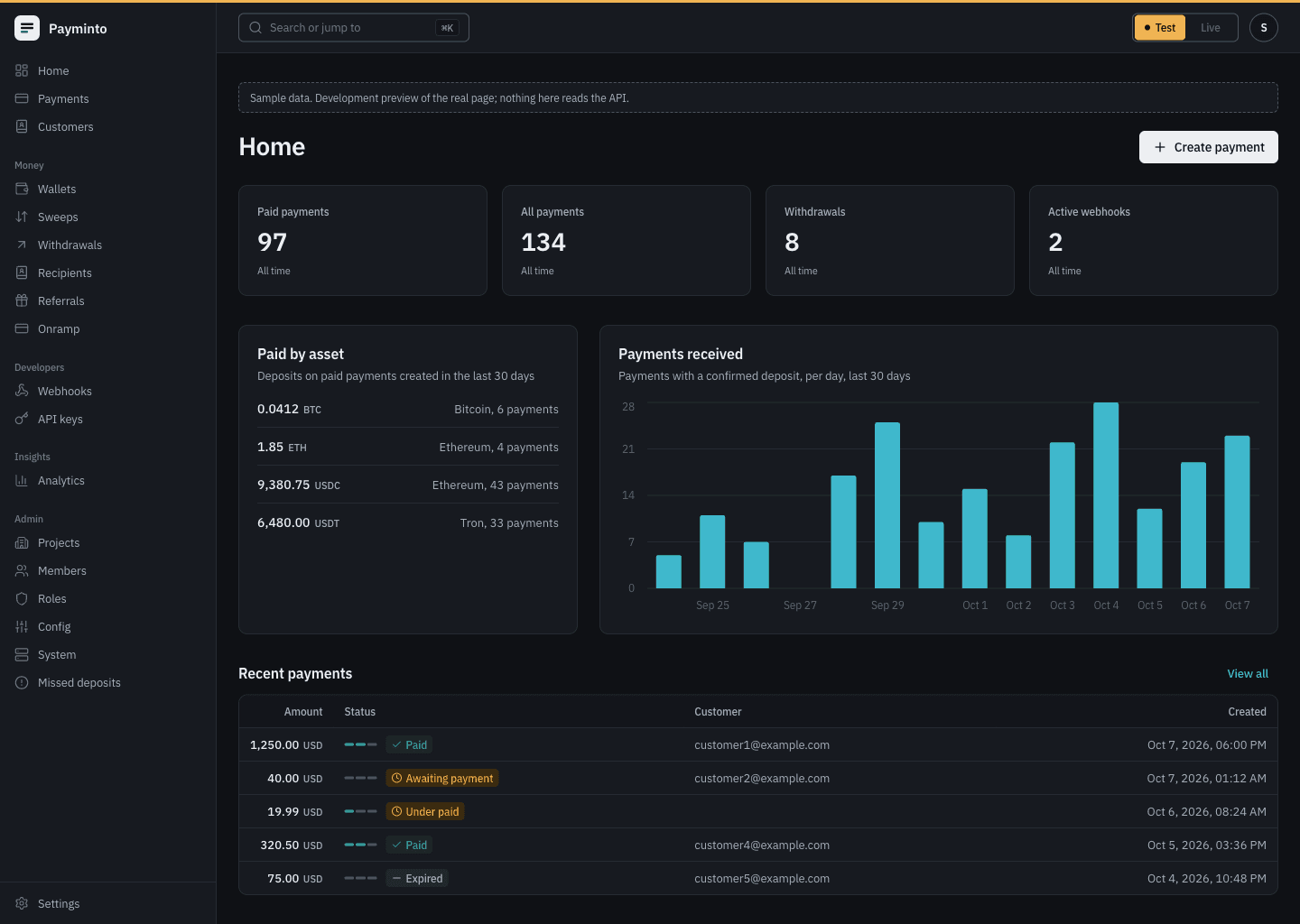Click the Amount column header
The height and width of the screenshot is (924, 1300).
(x=303, y=712)
